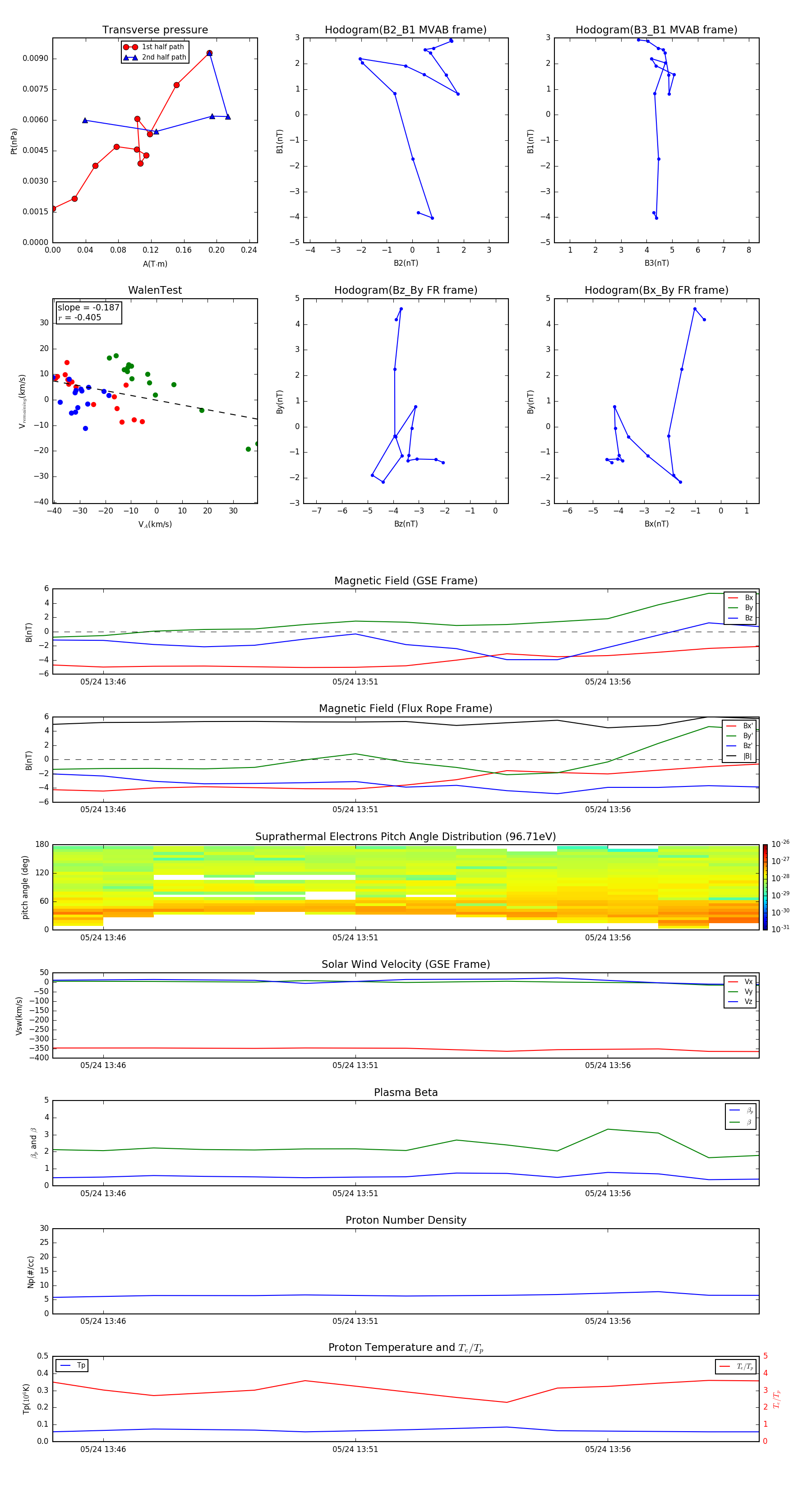Click the Bz' legend entry in the Flux Rope panel
This screenshot has width=812, height=1489.
click(x=740, y=746)
